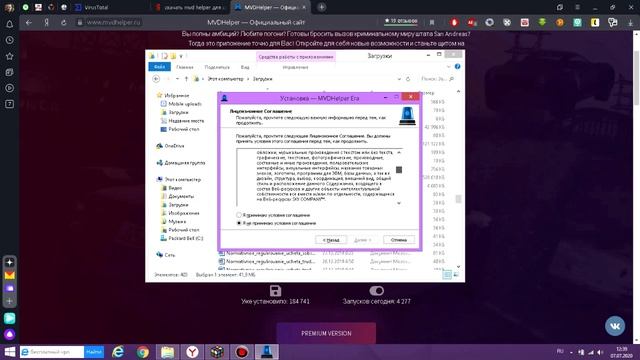Click the browser reload icon

64,23
